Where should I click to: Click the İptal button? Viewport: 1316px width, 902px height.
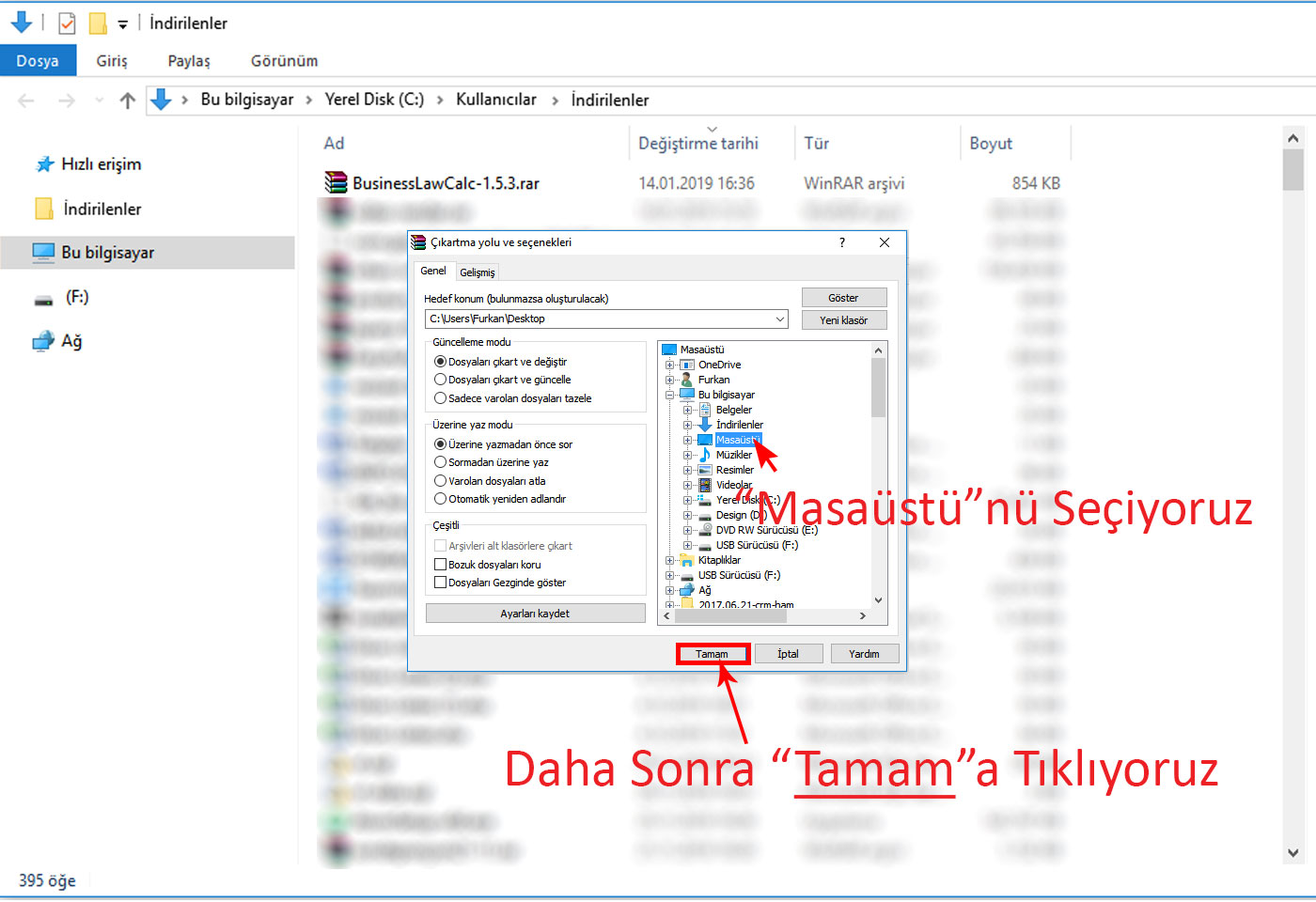coord(788,654)
